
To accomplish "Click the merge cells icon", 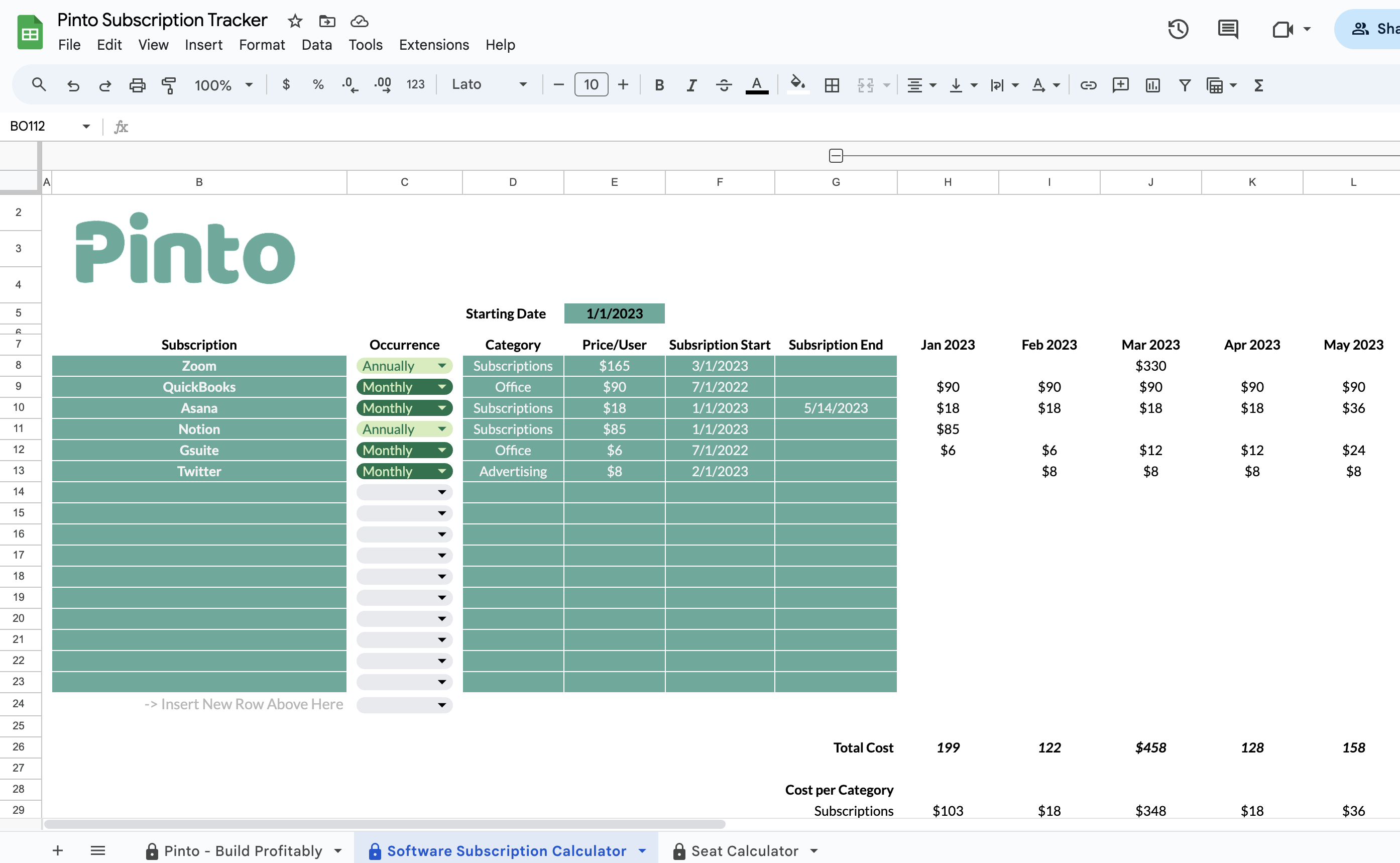I will [x=865, y=85].
